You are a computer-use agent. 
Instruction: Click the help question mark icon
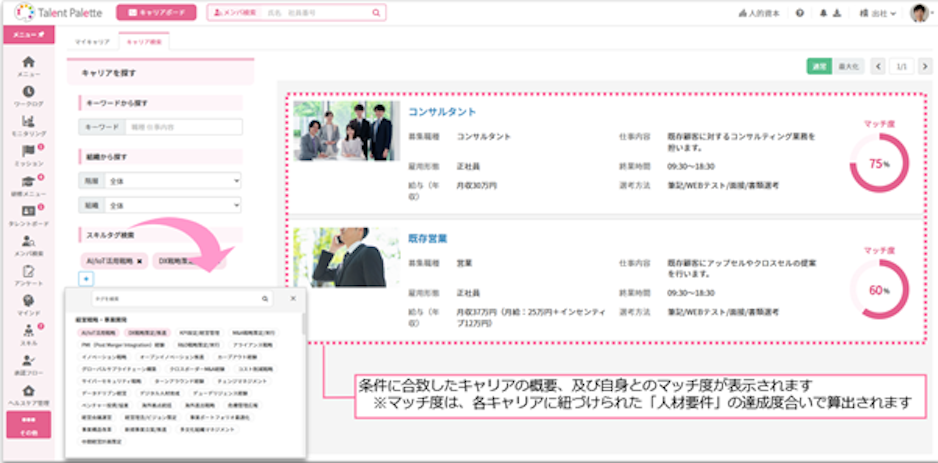pos(800,13)
